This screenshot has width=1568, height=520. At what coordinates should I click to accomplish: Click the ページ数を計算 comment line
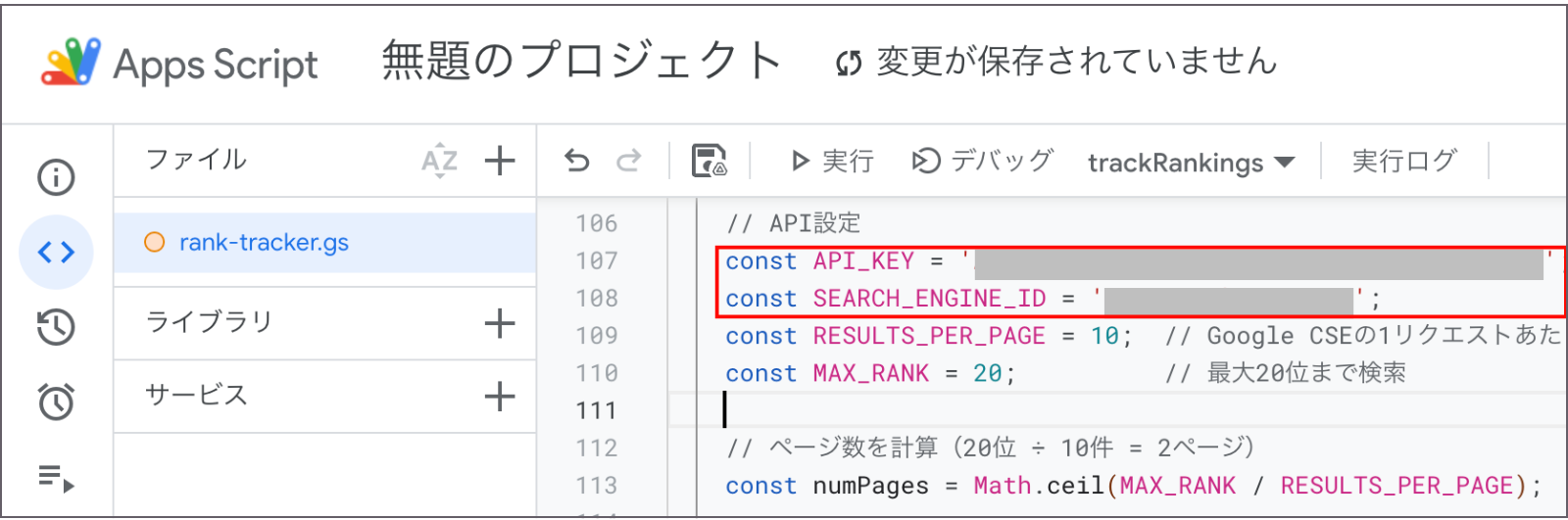click(991, 448)
